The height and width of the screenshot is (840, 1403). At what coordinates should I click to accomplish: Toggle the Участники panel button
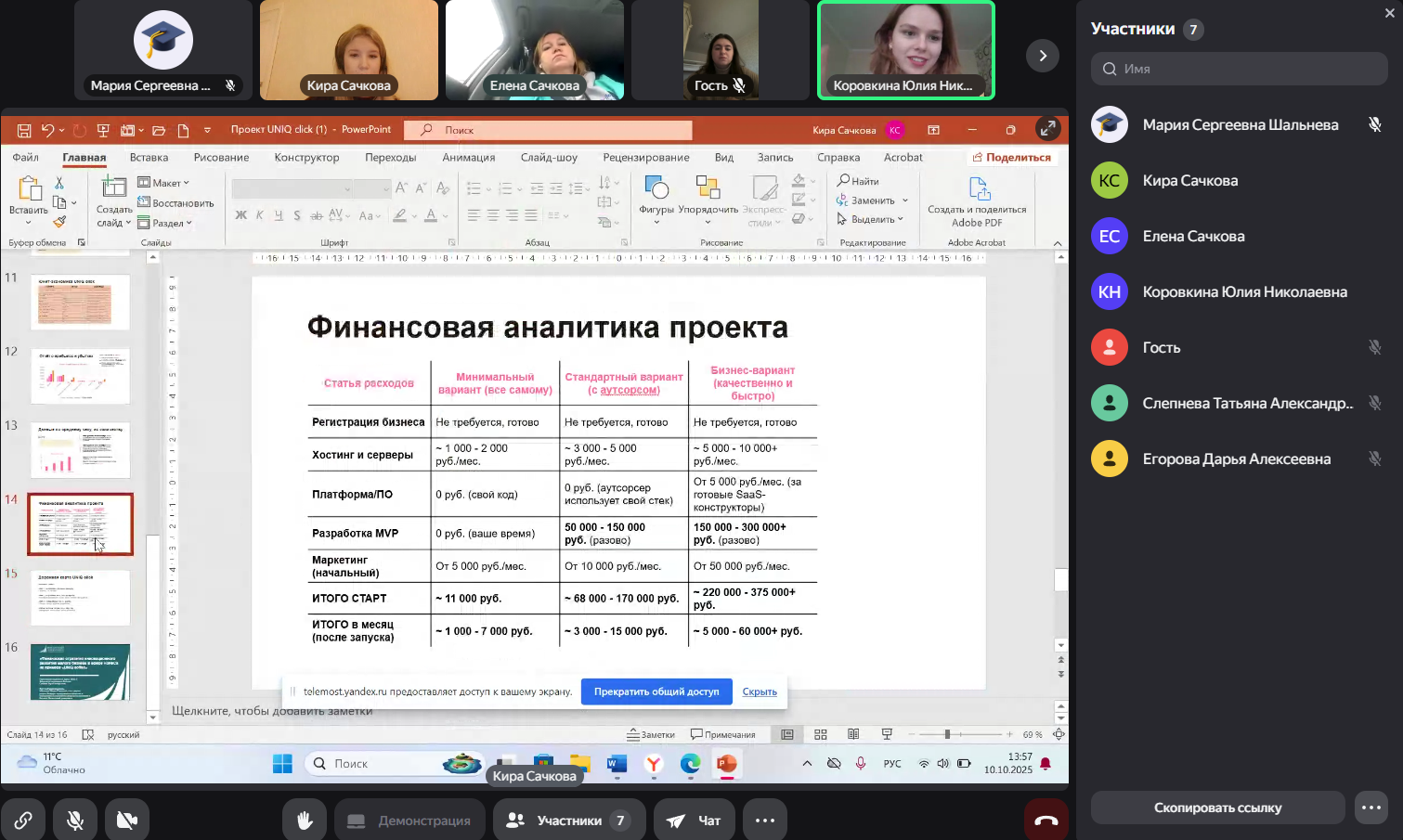(568, 821)
